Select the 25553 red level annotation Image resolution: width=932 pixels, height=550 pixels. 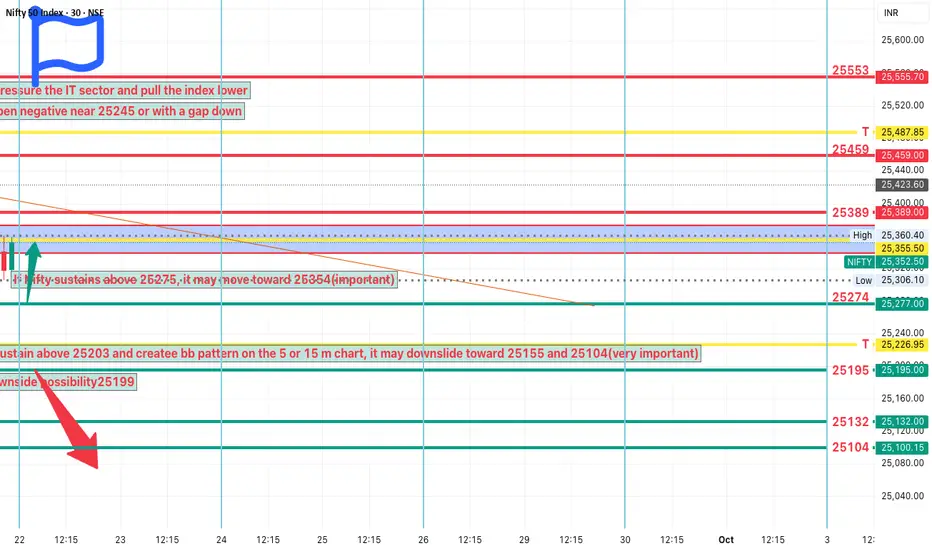(x=850, y=70)
